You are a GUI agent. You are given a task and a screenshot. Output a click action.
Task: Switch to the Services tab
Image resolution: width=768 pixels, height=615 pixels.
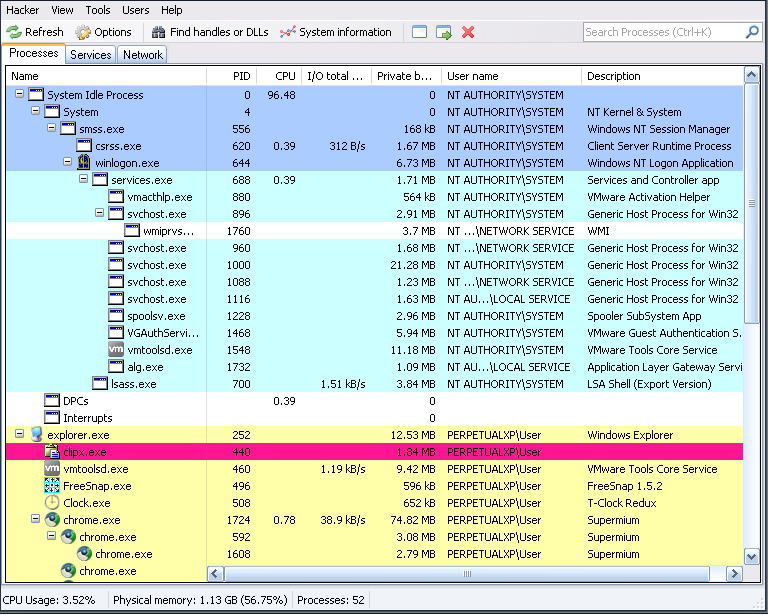(x=90, y=55)
